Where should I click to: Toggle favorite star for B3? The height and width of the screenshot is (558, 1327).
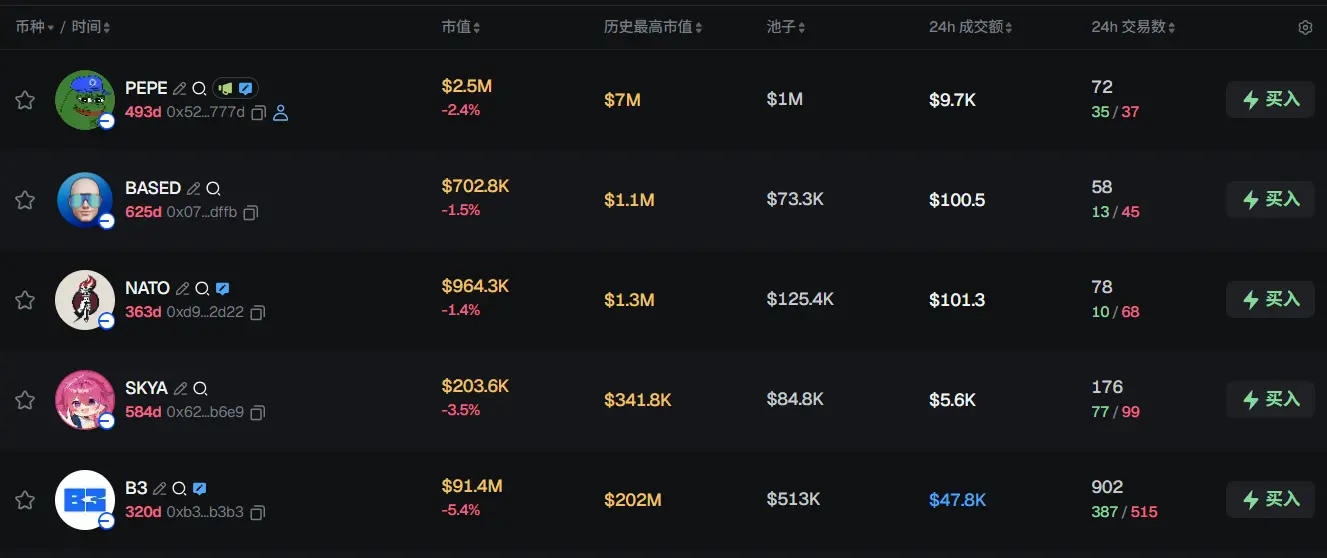coord(25,500)
